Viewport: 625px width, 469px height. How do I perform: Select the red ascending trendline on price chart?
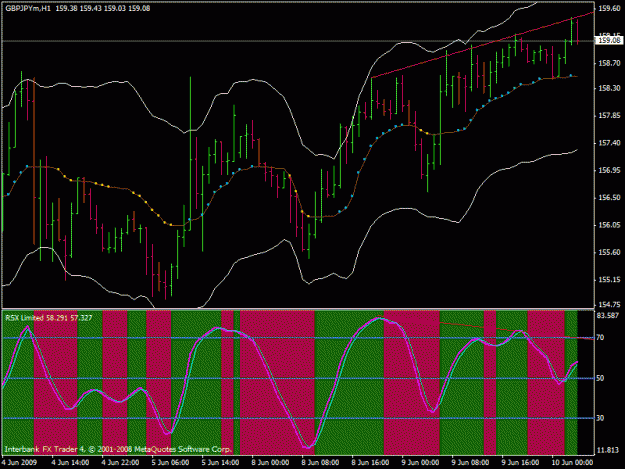coord(482,45)
